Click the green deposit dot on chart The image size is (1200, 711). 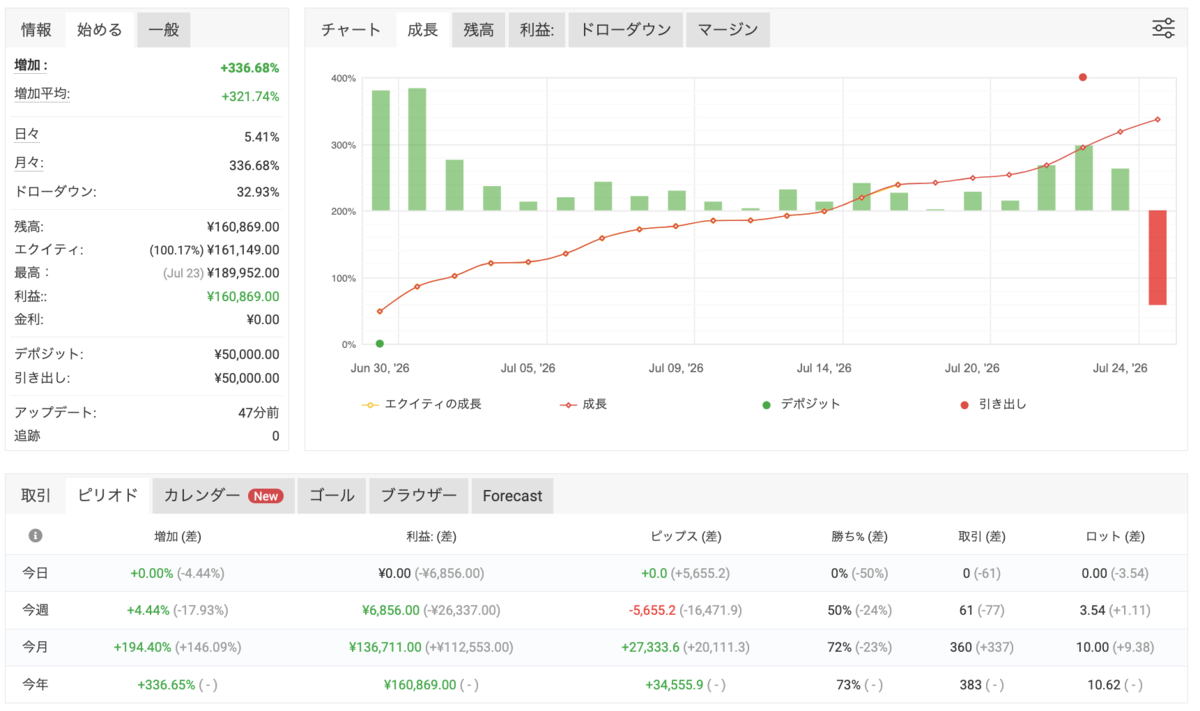(380, 344)
